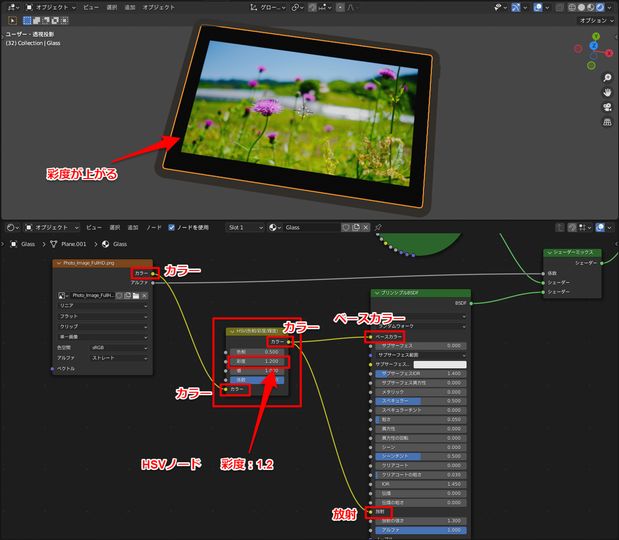Toggle proportional editing
Viewport: 619px width, 540px height.
[340, 7]
